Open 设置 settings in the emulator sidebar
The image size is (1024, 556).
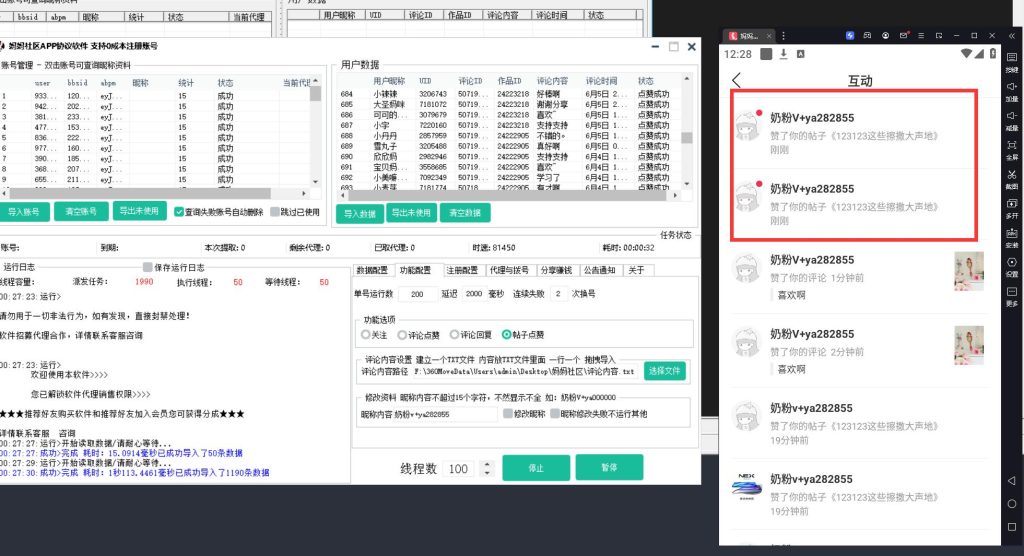tap(1011, 264)
